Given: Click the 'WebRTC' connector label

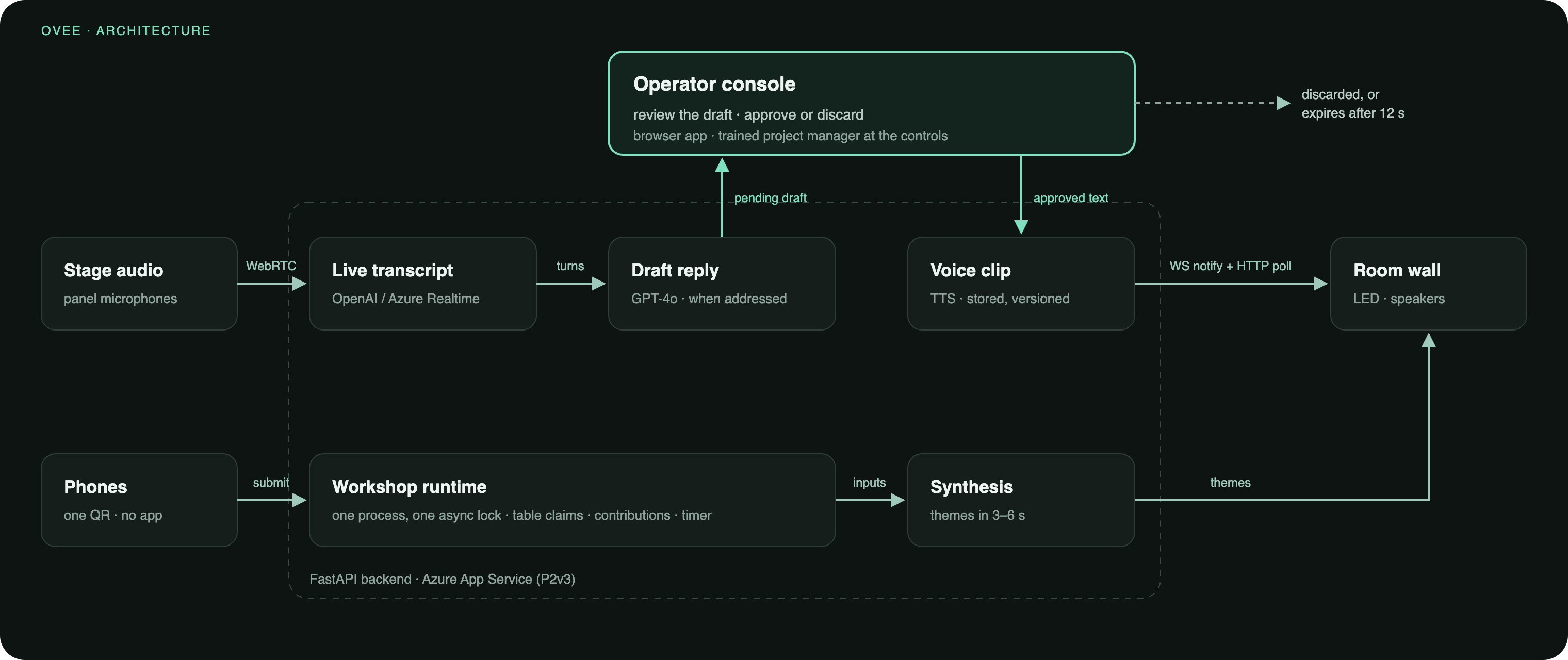Looking at the screenshot, I should (x=271, y=266).
